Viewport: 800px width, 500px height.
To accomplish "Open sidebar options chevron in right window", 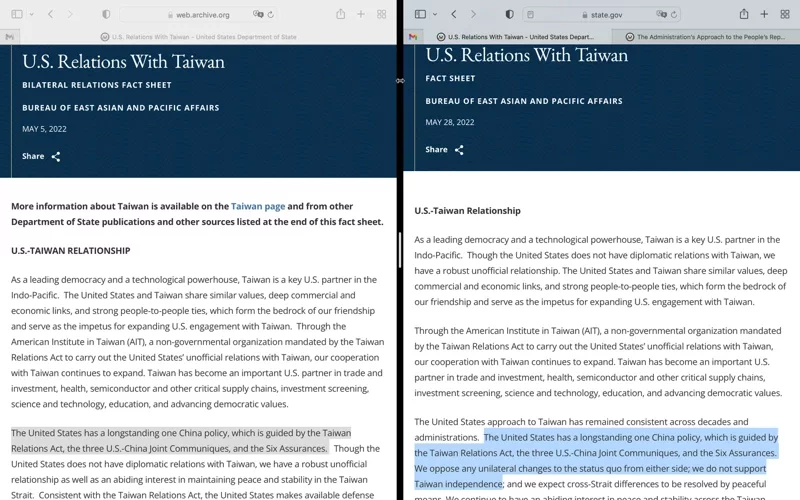I will pos(435,14).
